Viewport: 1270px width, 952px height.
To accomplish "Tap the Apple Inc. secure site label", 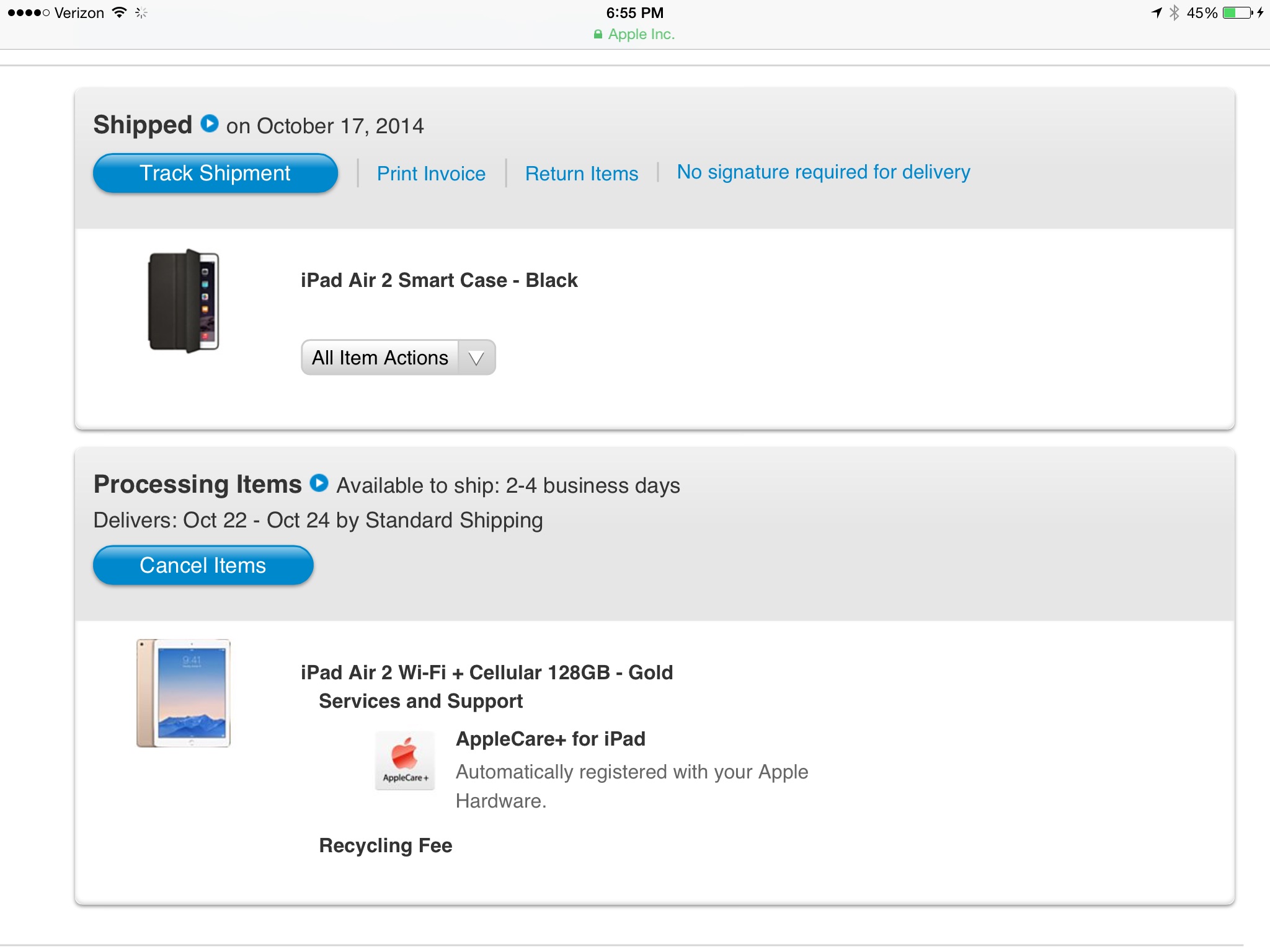I will 641,34.
